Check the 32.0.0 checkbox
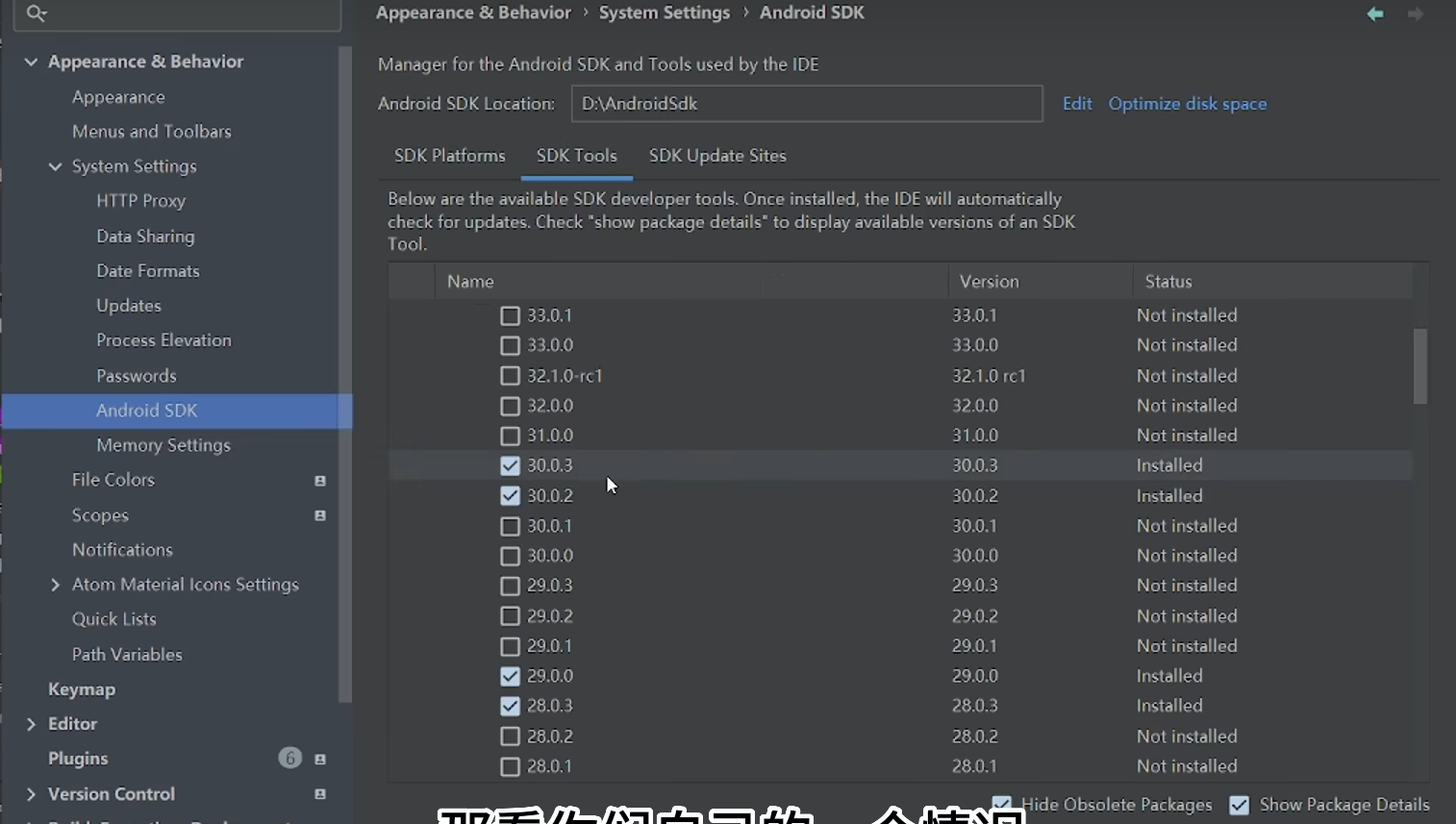This screenshot has width=1456, height=824. click(x=510, y=406)
